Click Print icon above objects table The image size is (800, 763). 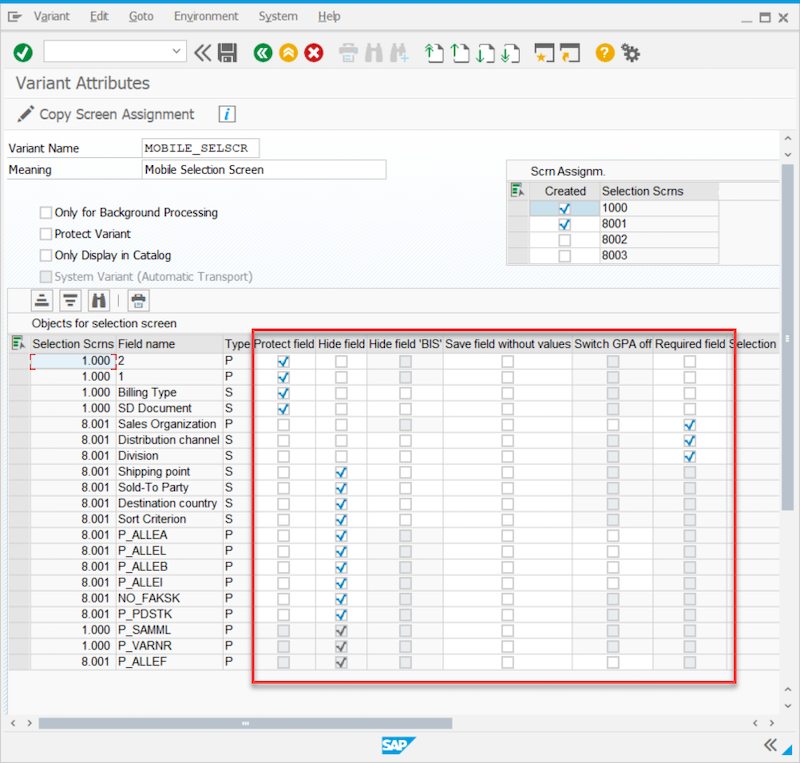click(x=138, y=301)
